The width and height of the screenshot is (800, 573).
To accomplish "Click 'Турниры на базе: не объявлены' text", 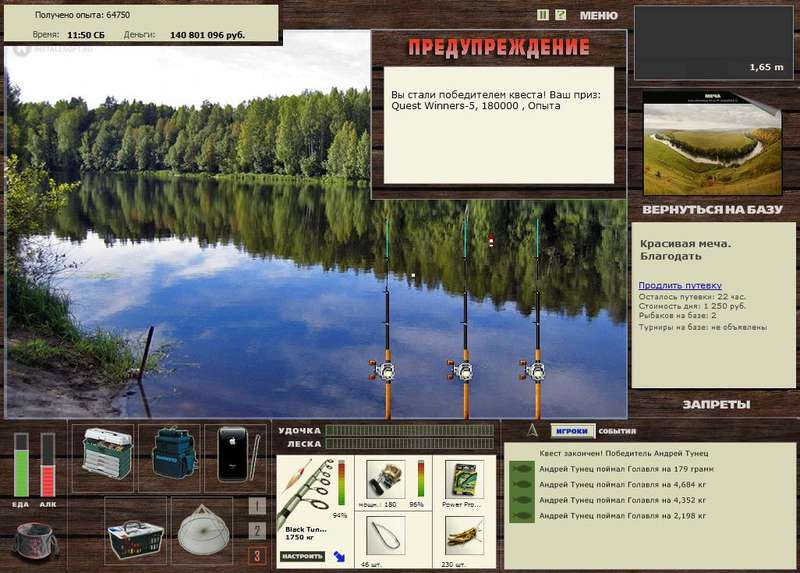I will pos(703,327).
